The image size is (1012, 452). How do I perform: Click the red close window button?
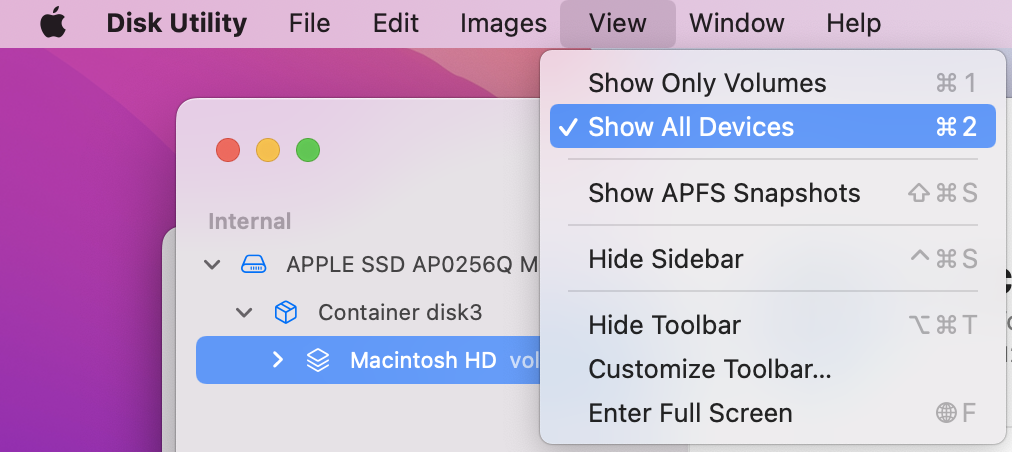click(228, 151)
